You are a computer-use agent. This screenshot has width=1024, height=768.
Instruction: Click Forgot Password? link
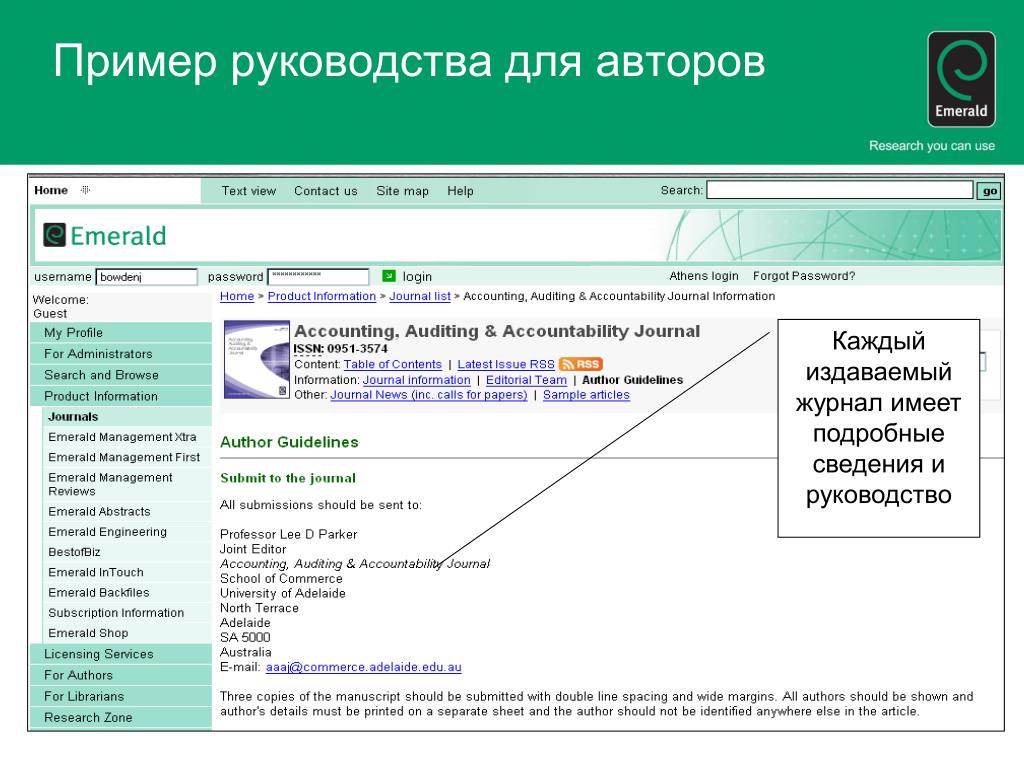click(x=804, y=276)
